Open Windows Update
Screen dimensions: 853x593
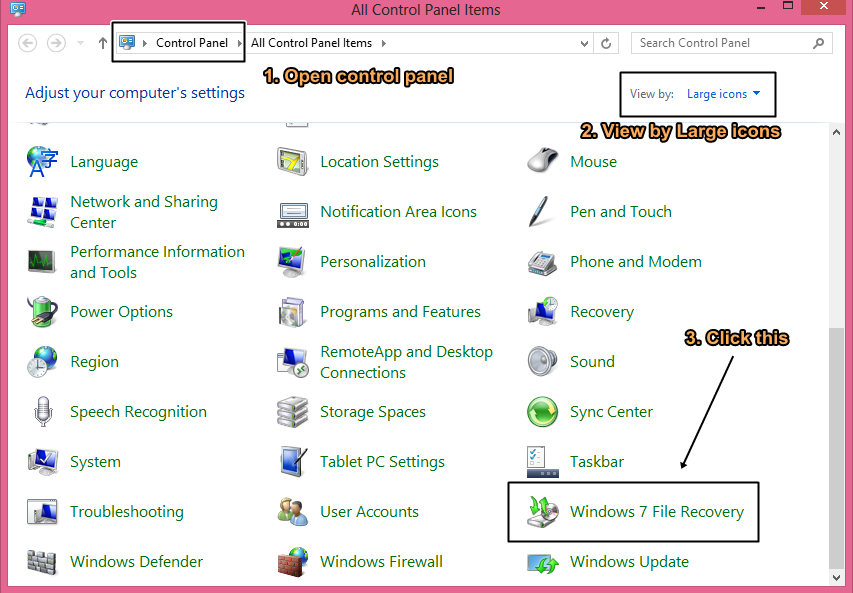click(629, 561)
